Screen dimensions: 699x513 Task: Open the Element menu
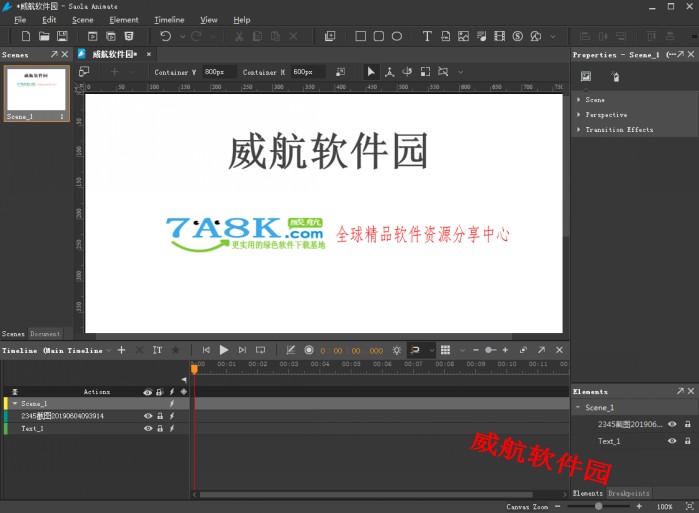(124, 20)
